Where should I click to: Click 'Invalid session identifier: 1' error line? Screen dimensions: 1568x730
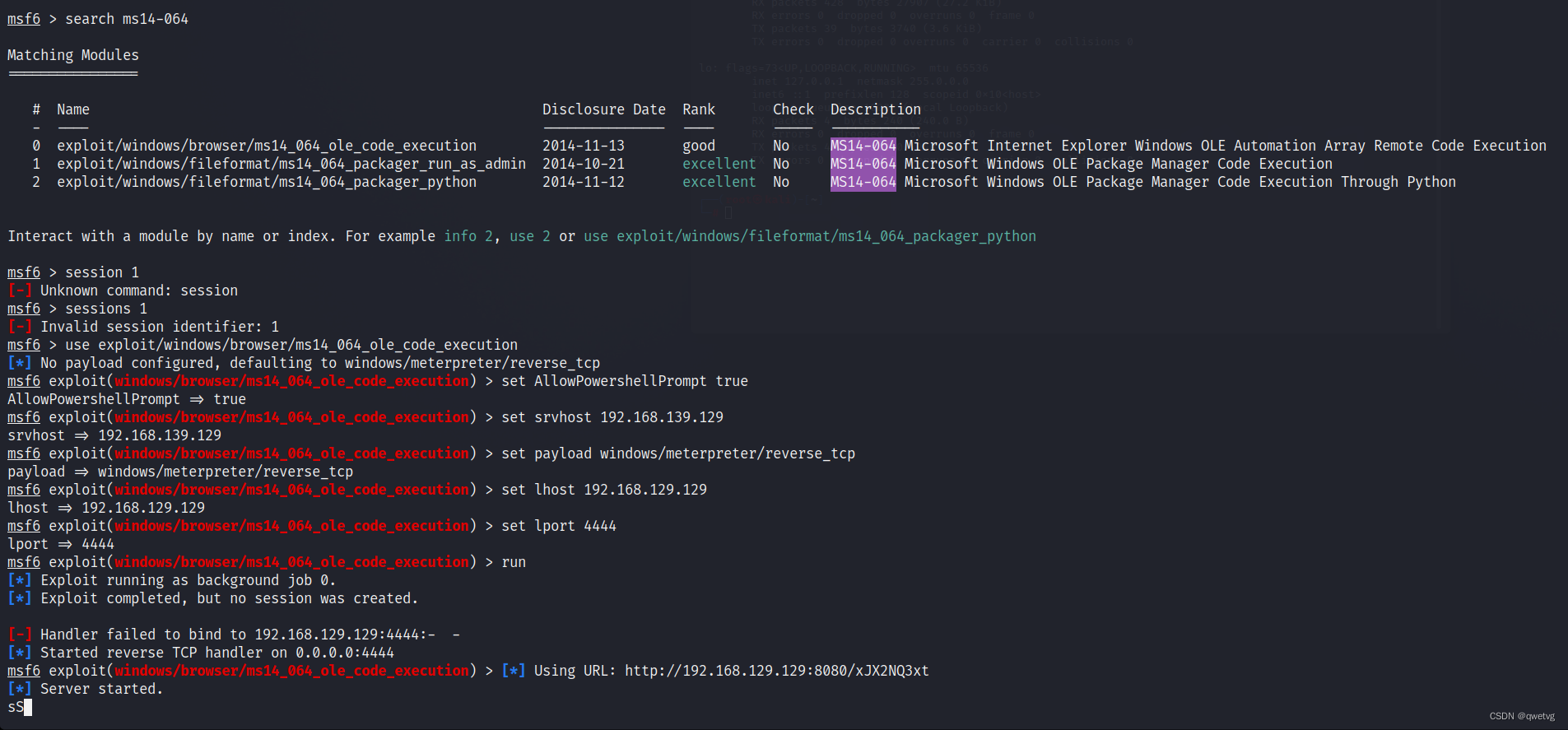[143, 327]
